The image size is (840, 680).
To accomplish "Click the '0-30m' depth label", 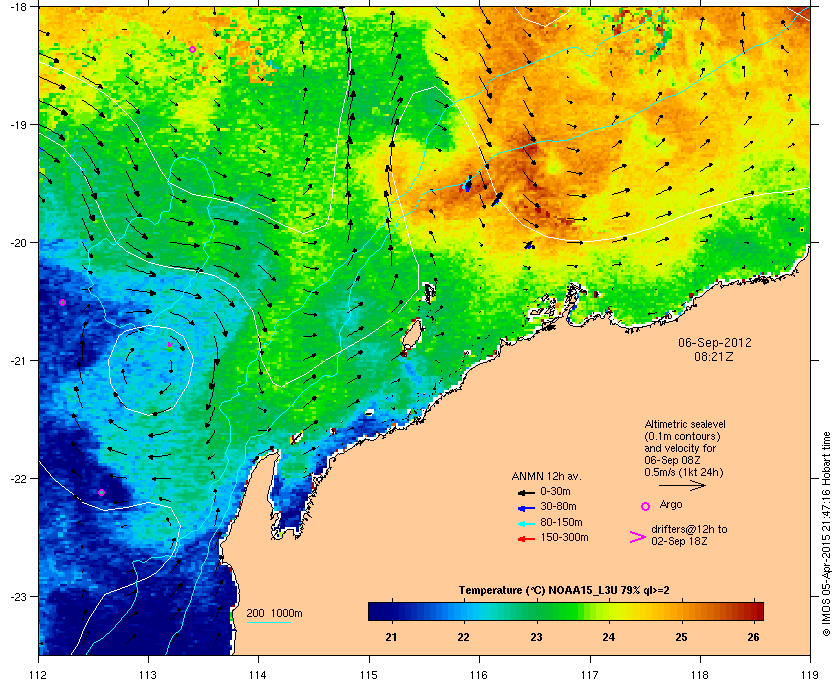I will [x=556, y=491].
